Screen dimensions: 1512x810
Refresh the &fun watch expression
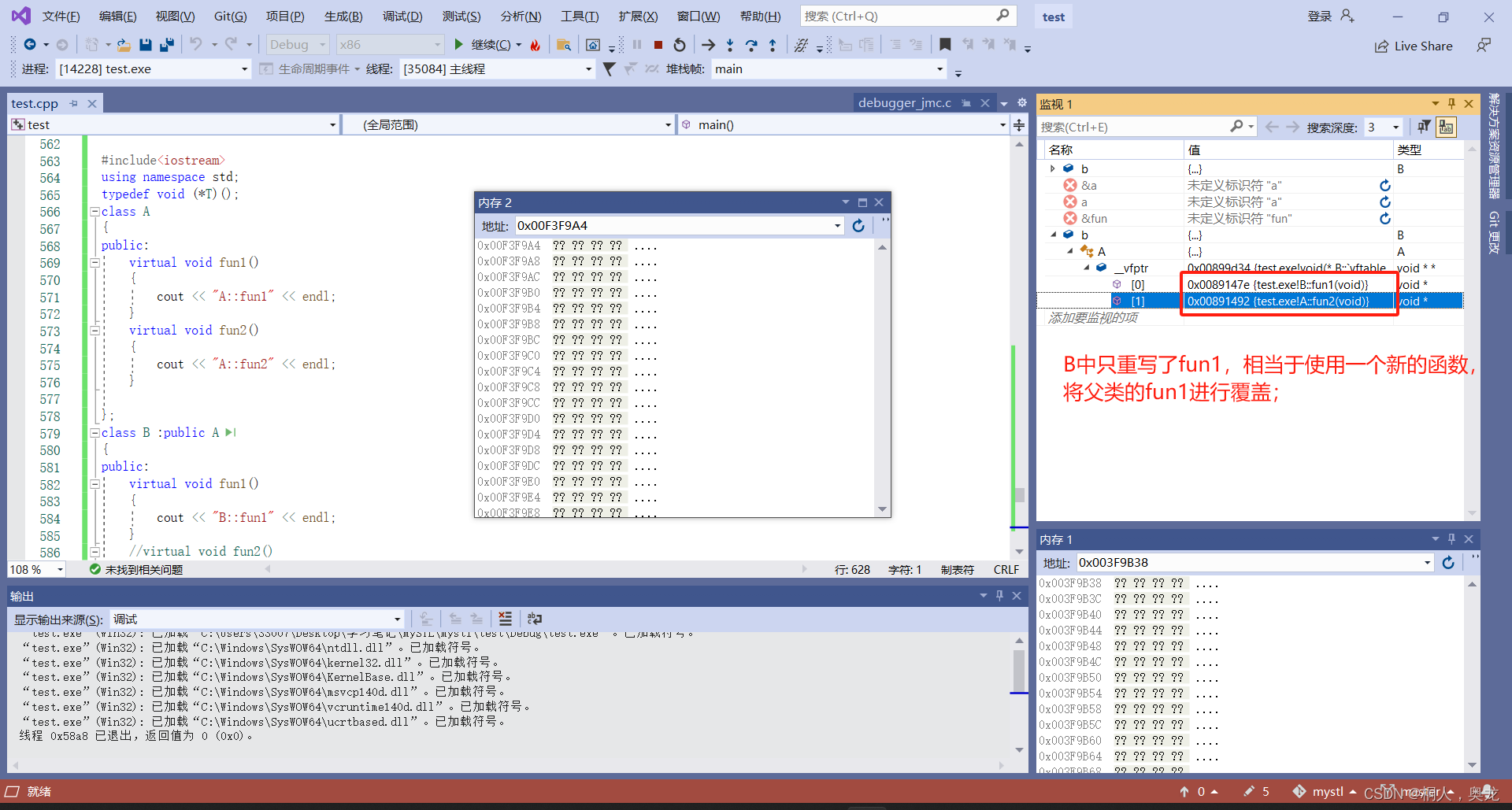(1385, 219)
